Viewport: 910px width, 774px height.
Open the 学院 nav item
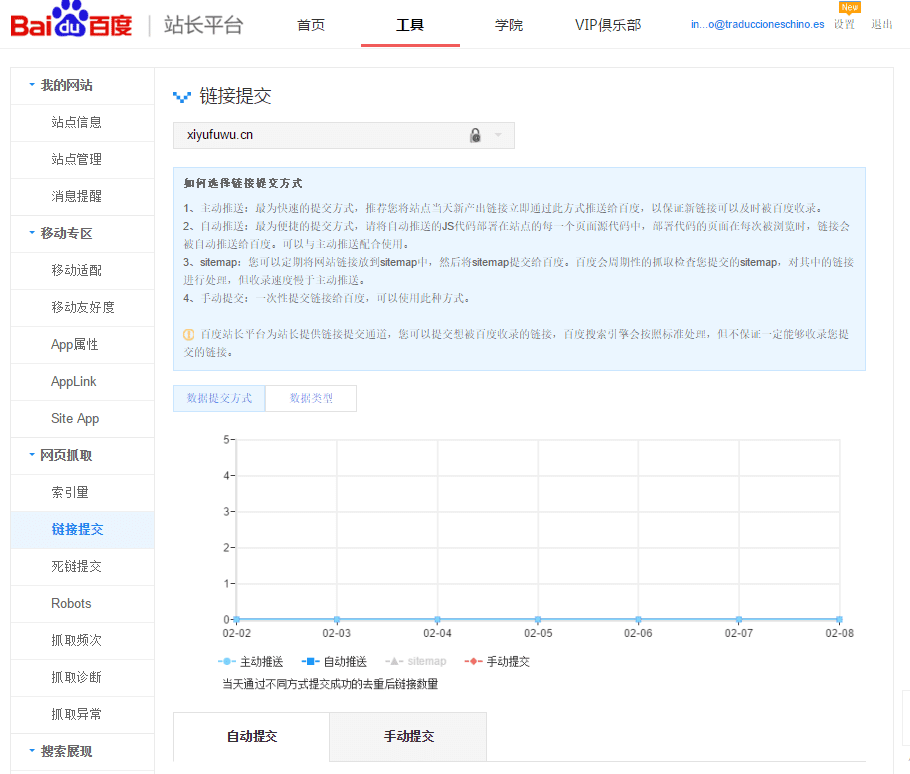[509, 25]
